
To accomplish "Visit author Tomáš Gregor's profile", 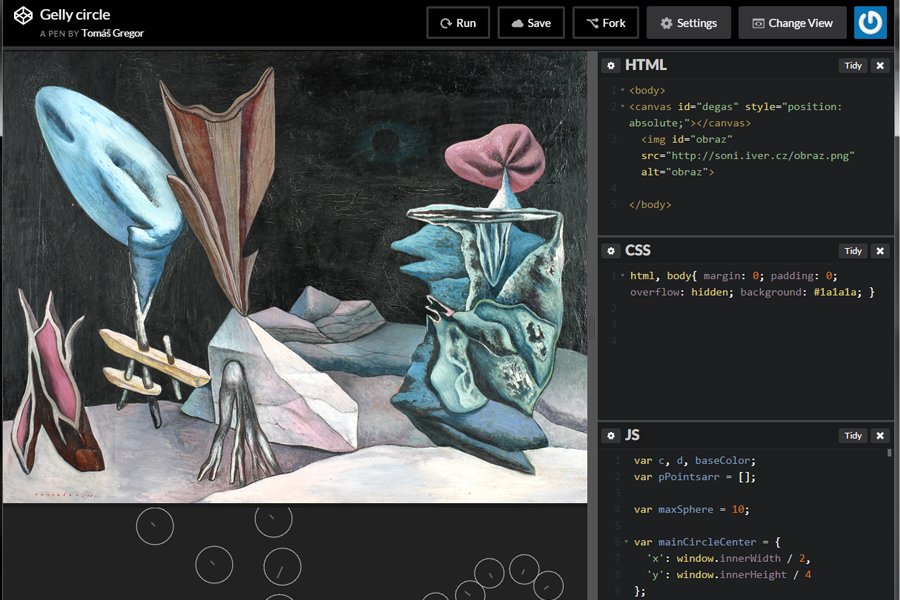I will pos(112,33).
